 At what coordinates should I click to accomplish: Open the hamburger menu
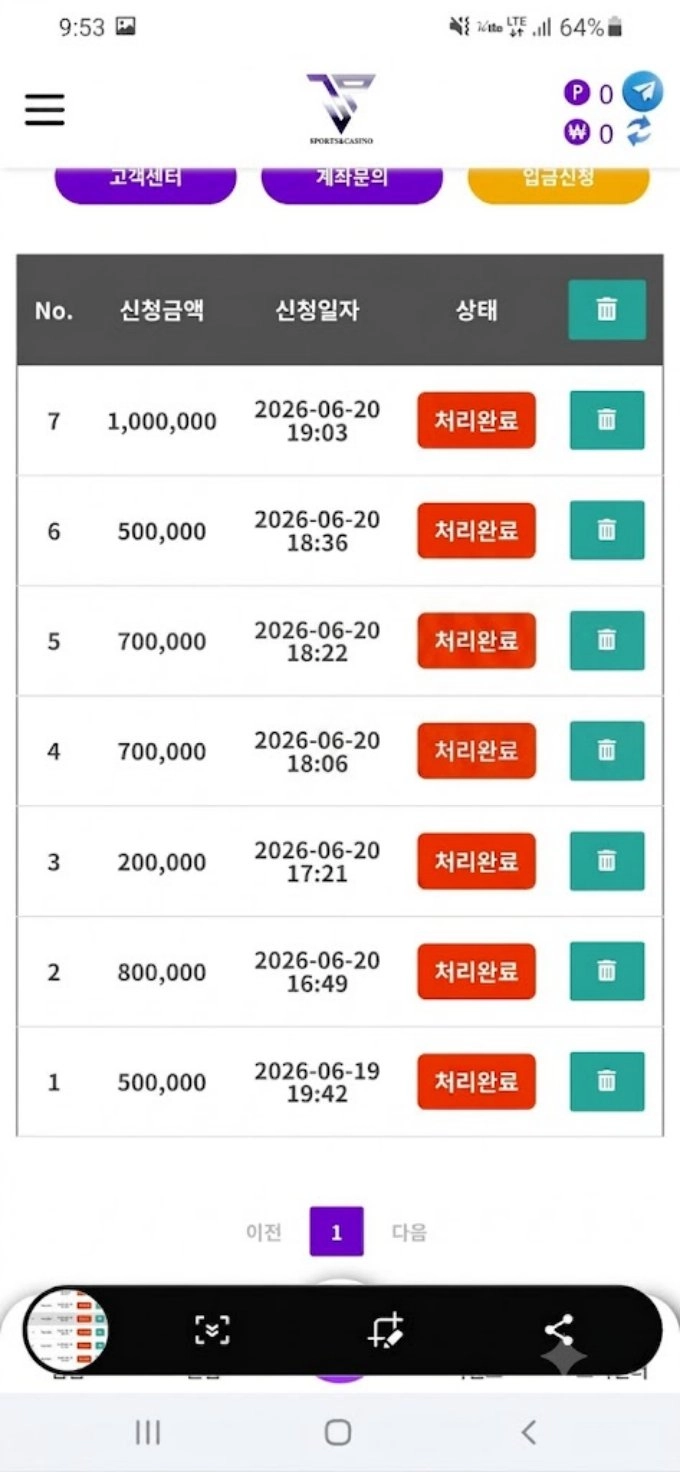tap(45, 110)
